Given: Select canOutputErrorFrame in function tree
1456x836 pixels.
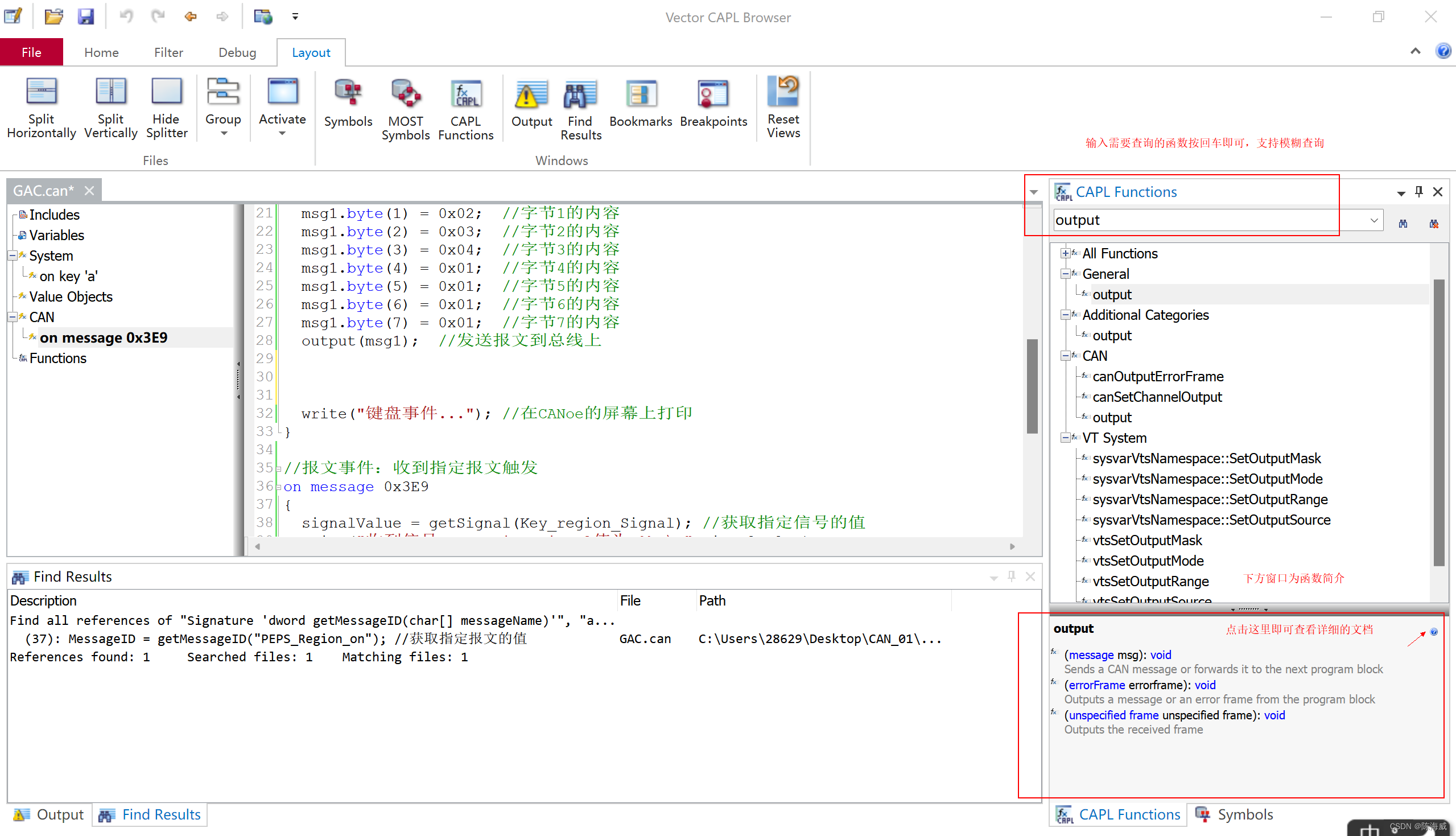Looking at the screenshot, I should (x=1157, y=377).
